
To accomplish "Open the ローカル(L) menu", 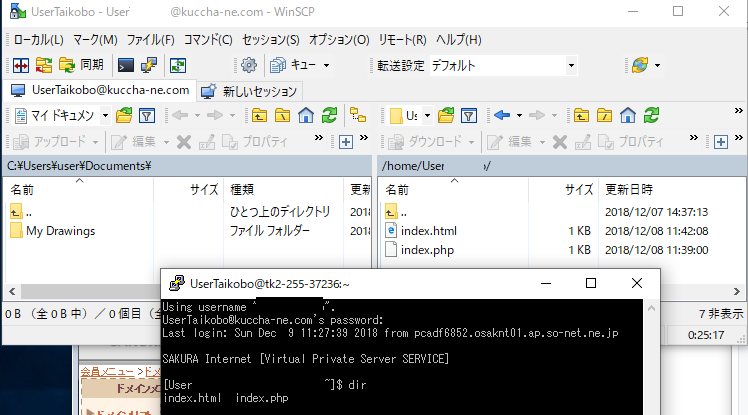I will point(39,40).
